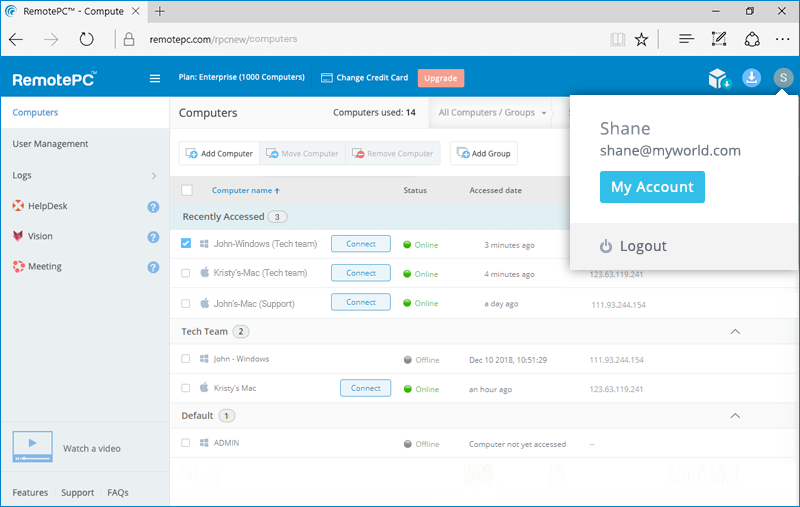The height and width of the screenshot is (507, 800).
Task: Click the Meeting help question icon
Action: (x=153, y=267)
